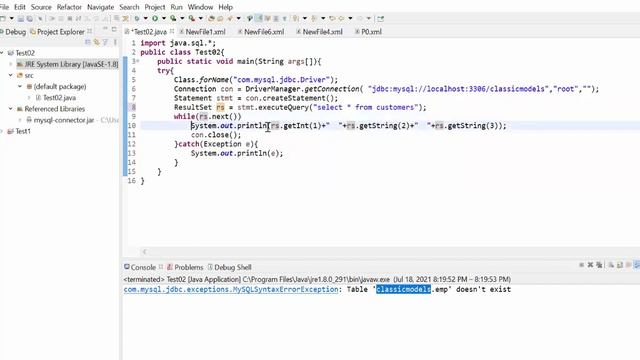
Task: Switch to the P0.xml editor tab
Action: click(371, 31)
